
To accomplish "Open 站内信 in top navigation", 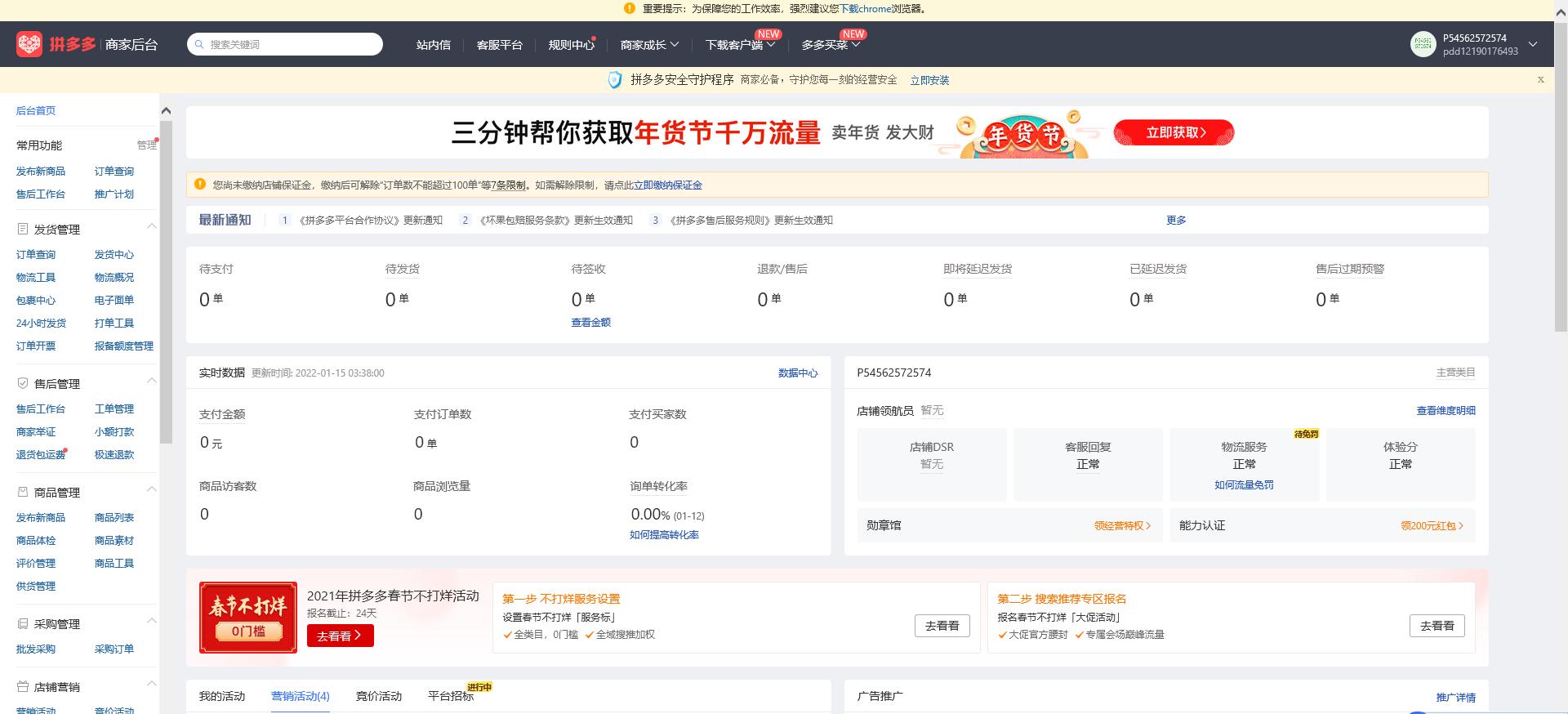I will pyautogui.click(x=434, y=45).
